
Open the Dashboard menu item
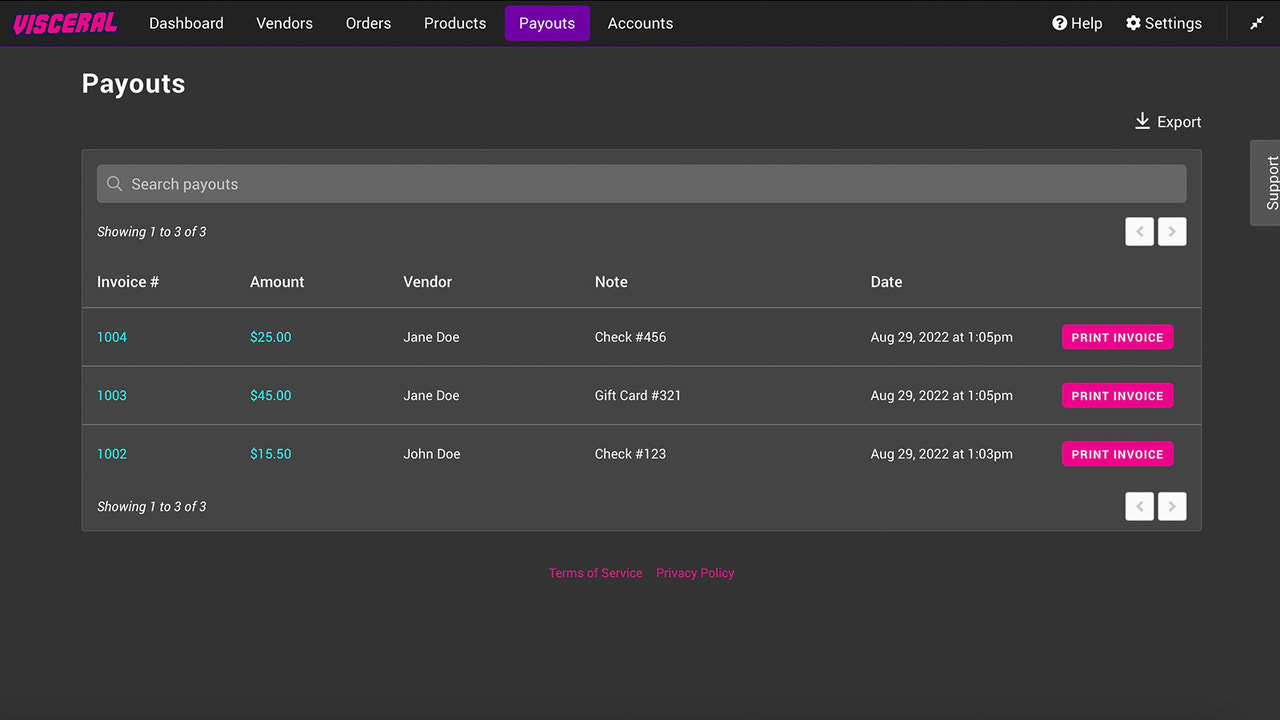pos(186,23)
